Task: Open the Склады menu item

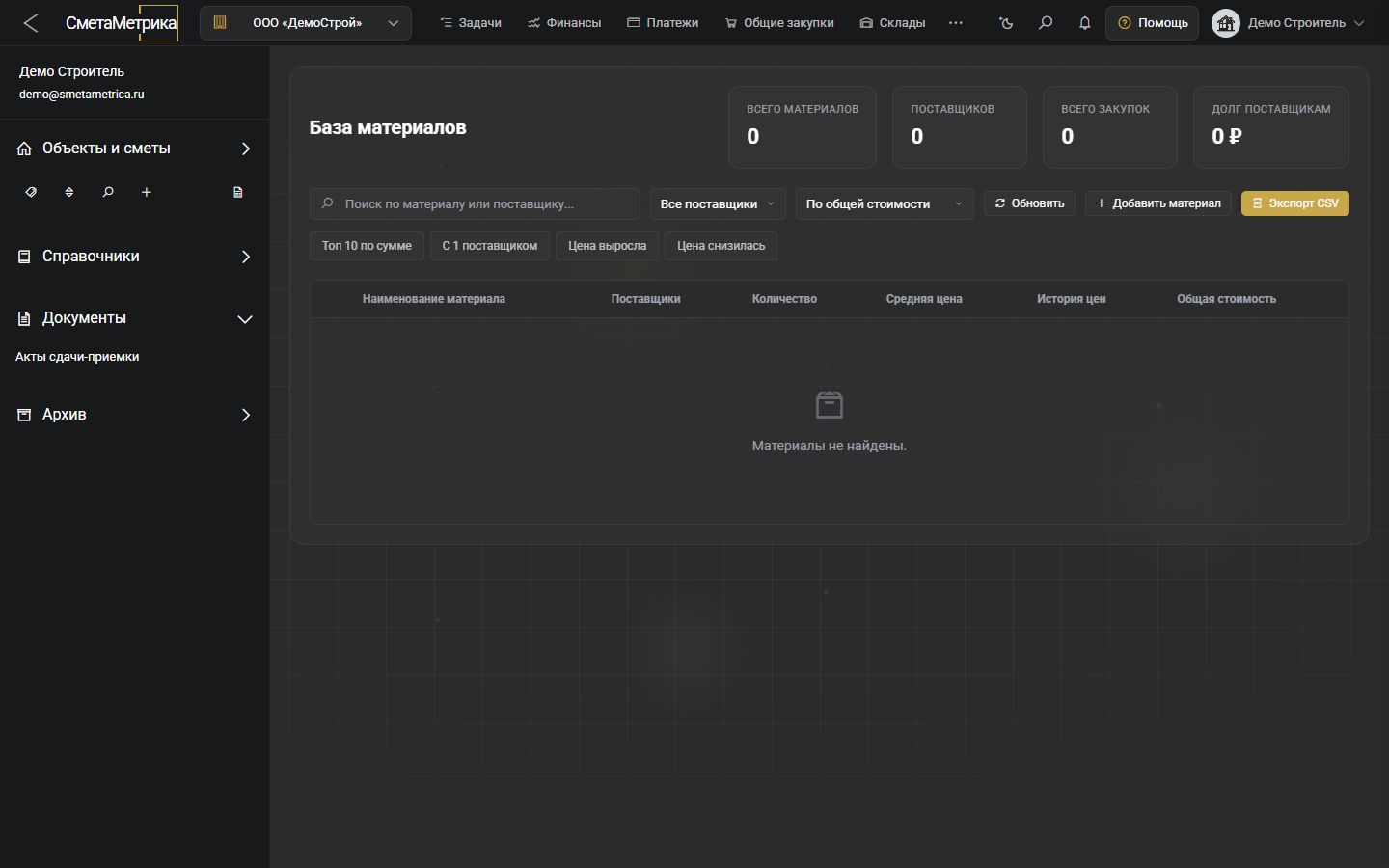Action: pos(892,22)
